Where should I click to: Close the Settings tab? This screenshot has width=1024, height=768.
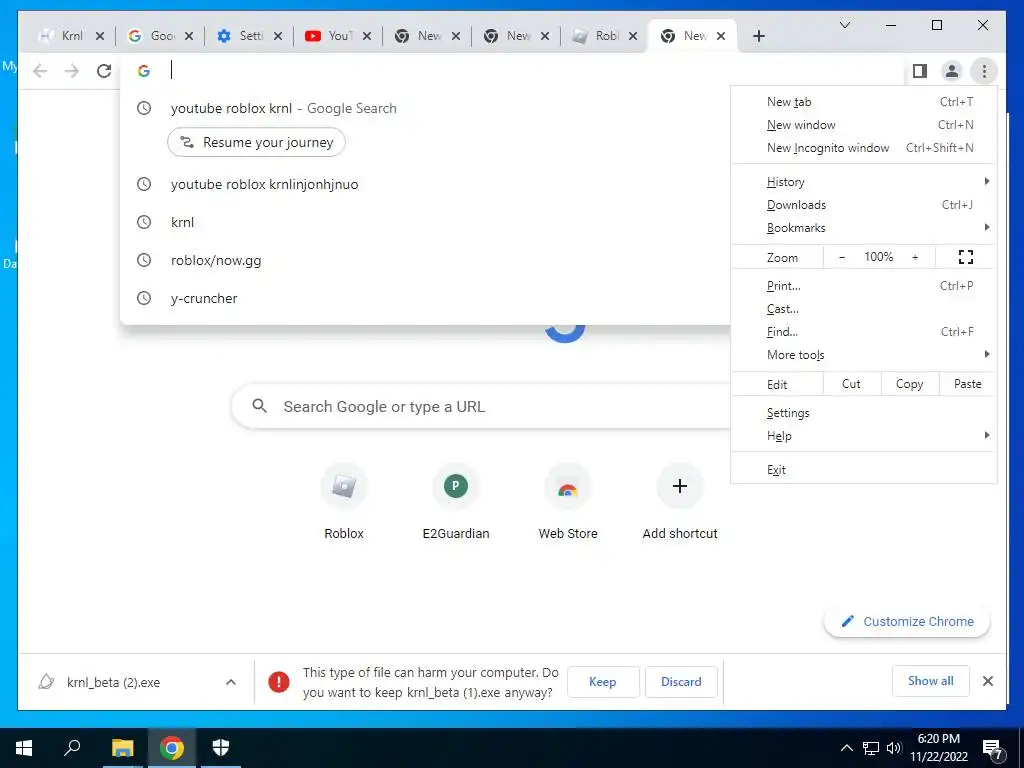pos(278,36)
